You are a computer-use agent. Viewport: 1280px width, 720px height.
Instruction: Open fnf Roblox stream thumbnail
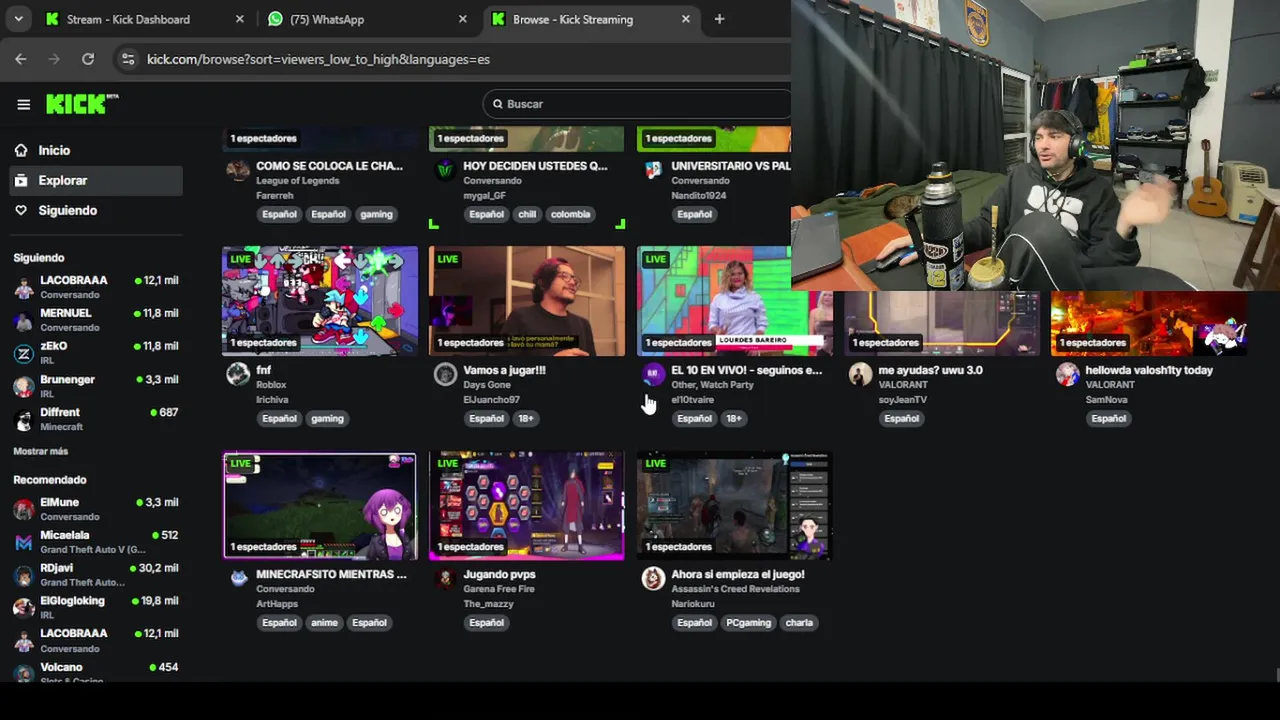[x=320, y=301]
